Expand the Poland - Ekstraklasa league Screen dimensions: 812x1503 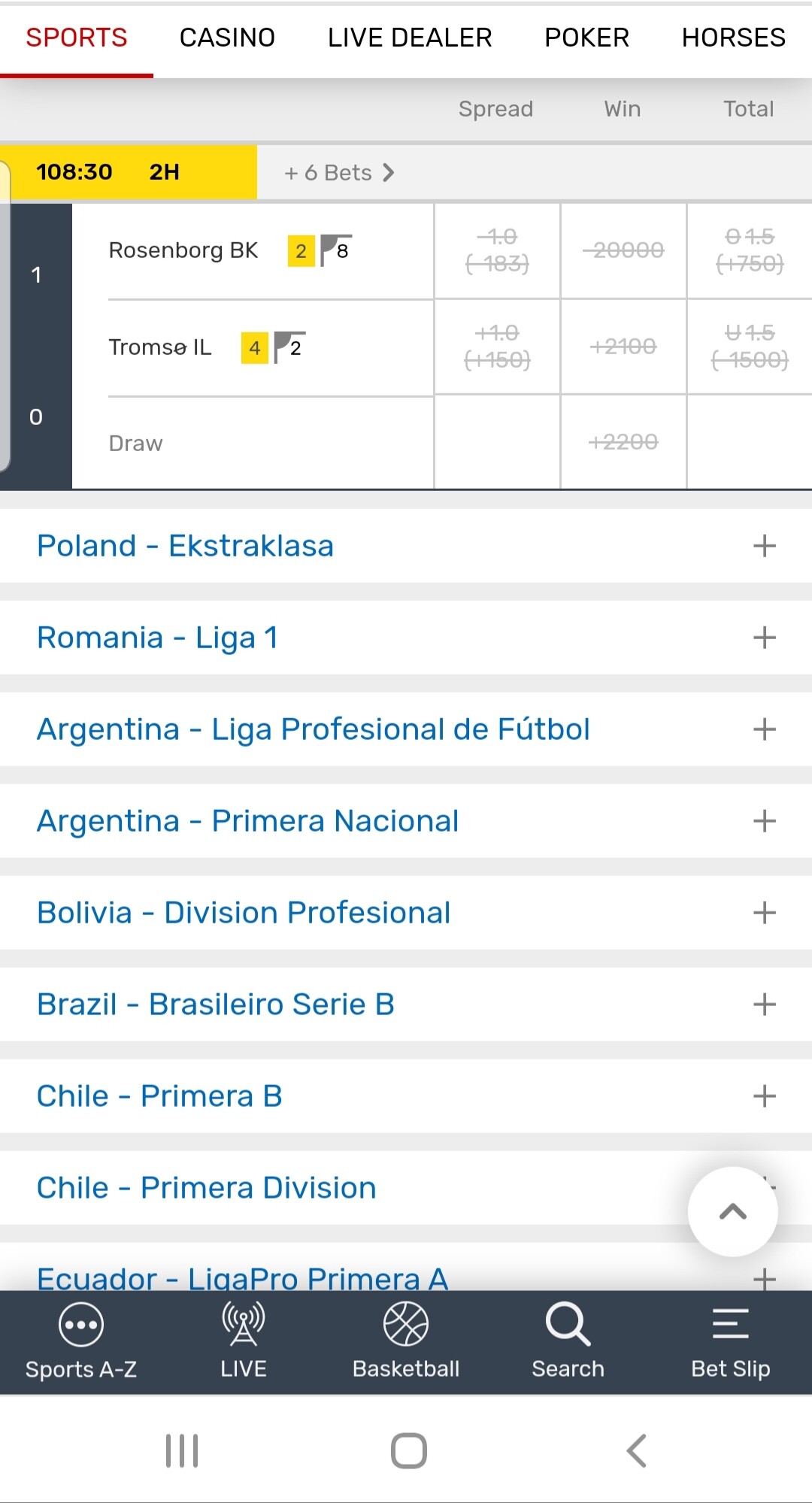tap(764, 546)
